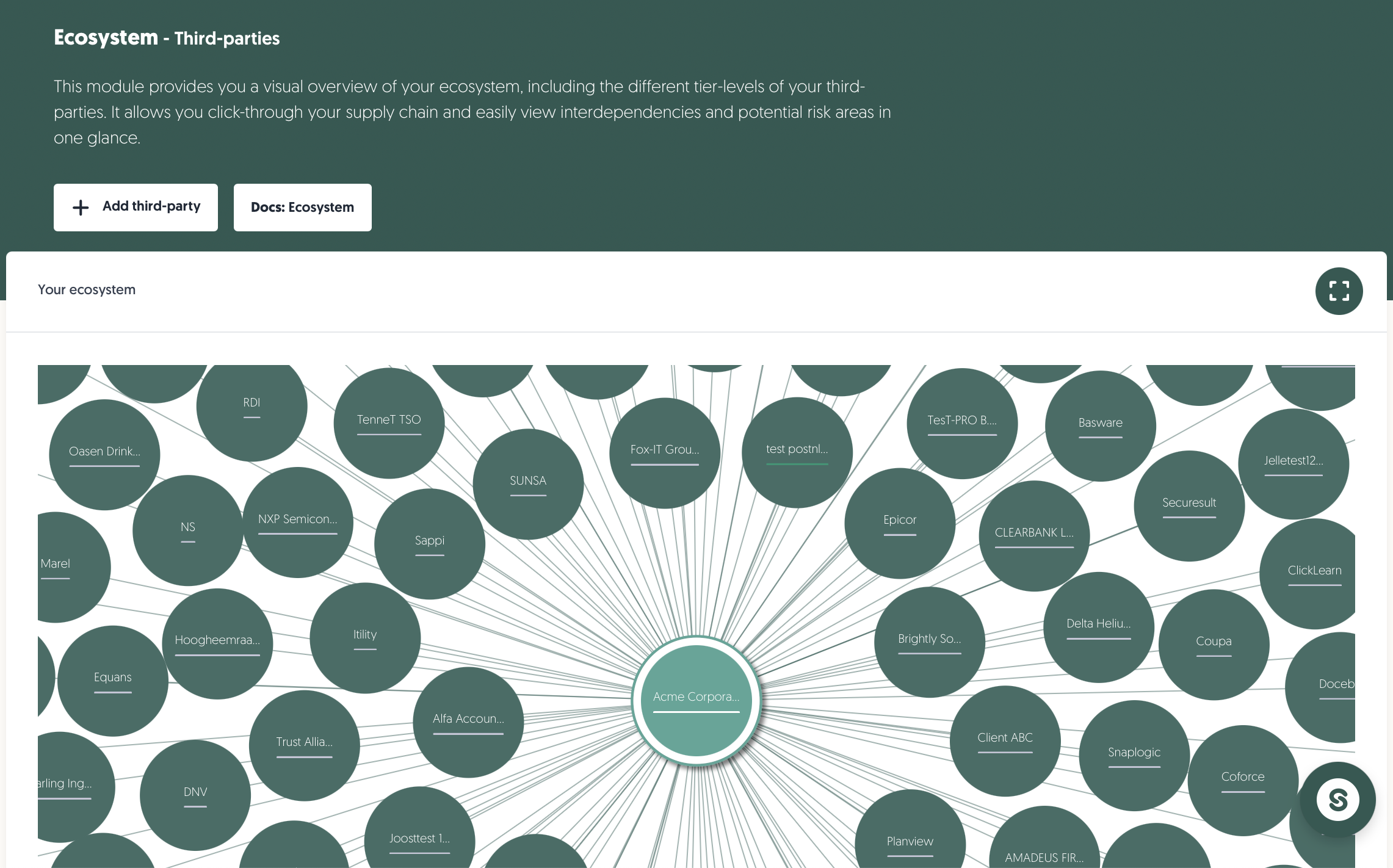Open fullscreen view of ecosystem graph
Viewport: 1393px width, 868px height.
[x=1339, y=291]
